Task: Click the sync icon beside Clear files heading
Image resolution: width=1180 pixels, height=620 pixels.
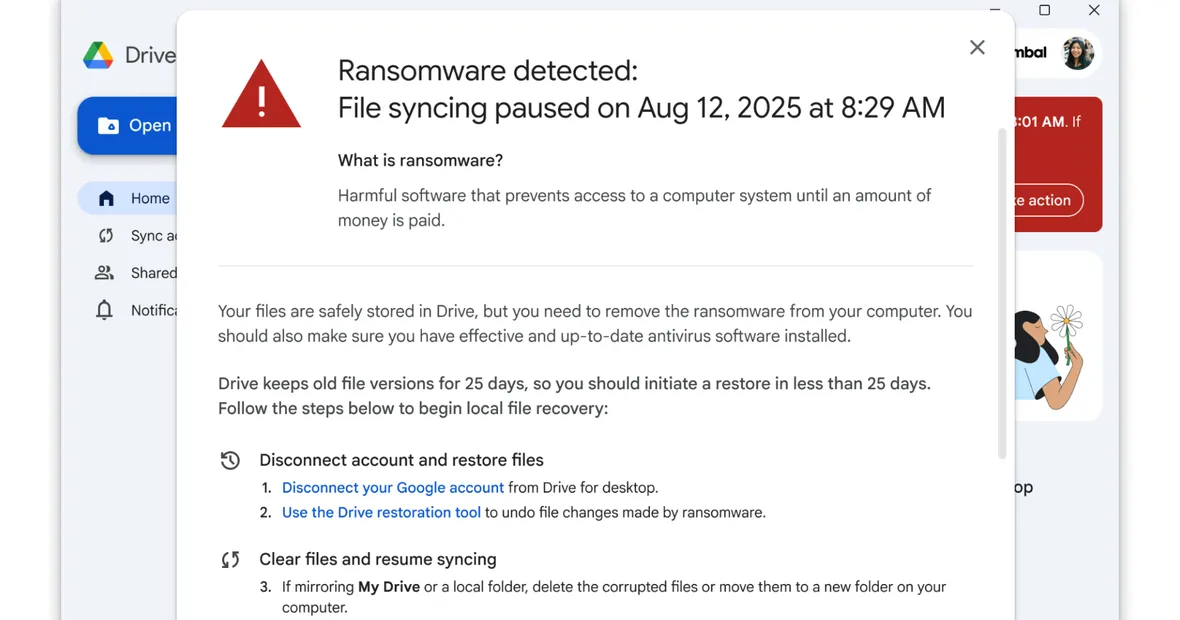Action: [x=230, y=559]
